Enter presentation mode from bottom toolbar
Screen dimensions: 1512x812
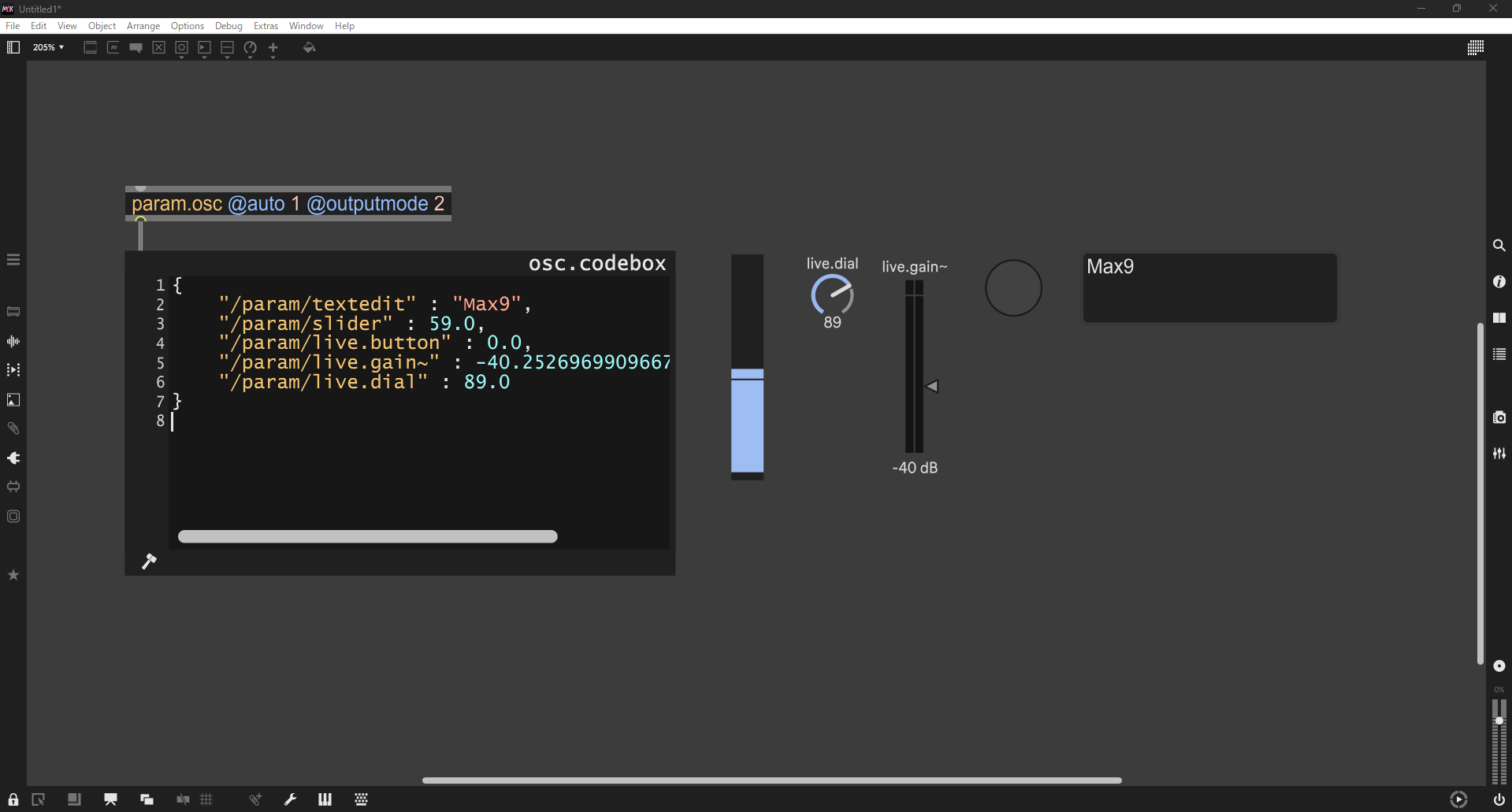(x=110, y=799)
